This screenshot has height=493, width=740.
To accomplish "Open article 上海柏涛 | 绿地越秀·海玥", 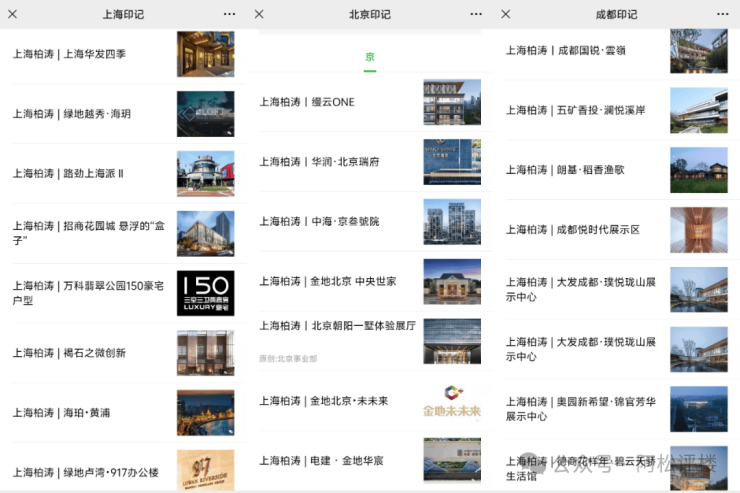I will (x=72, y=114).
